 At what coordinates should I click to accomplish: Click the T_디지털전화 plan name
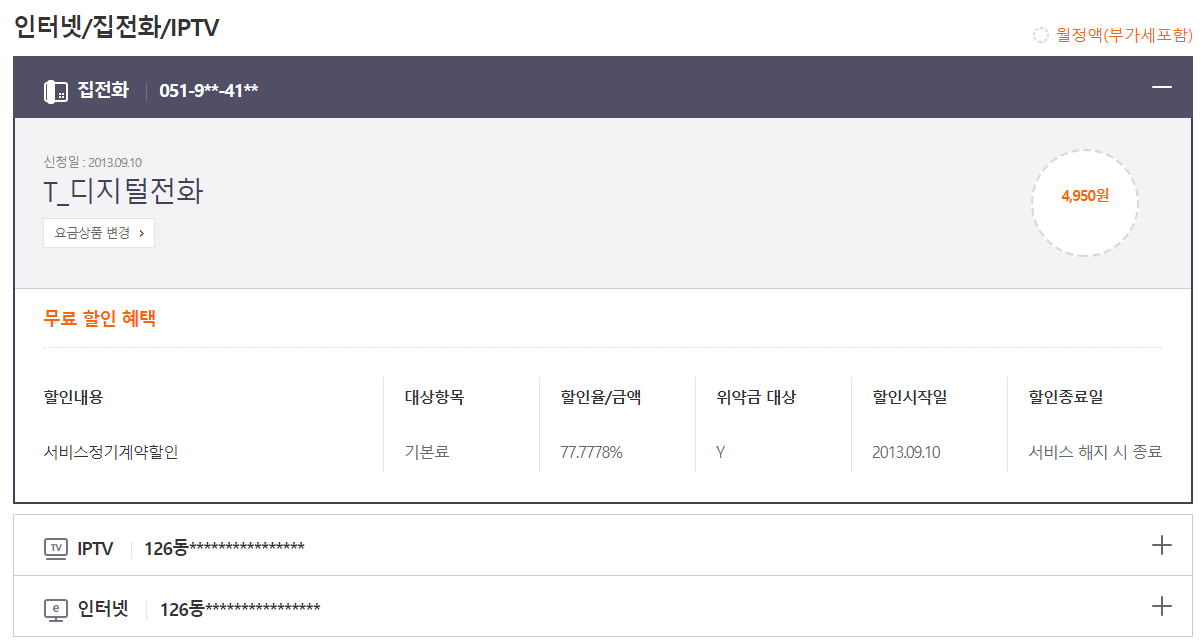click(123, 192)
